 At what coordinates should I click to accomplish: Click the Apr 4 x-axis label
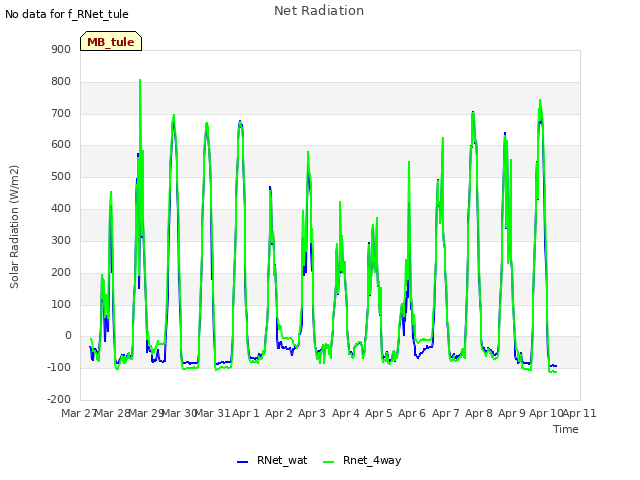[346, 413]
